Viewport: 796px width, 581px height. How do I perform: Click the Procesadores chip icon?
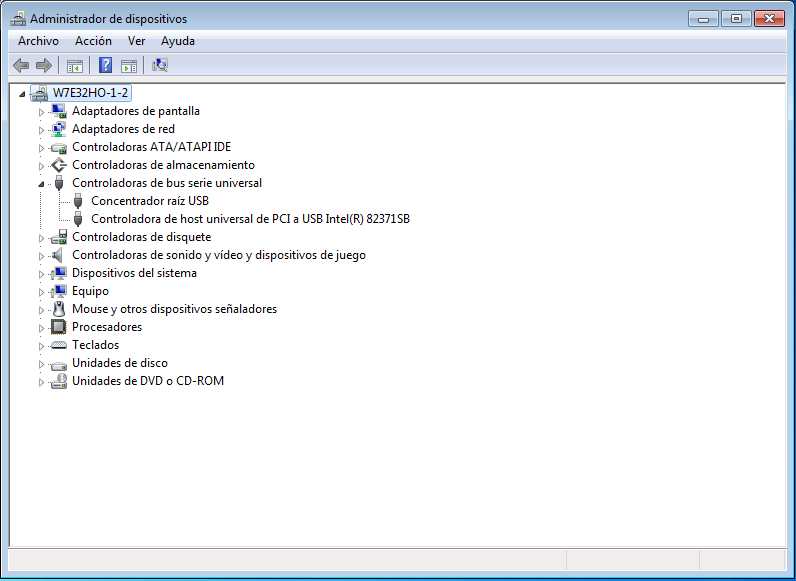pos(58,327)
